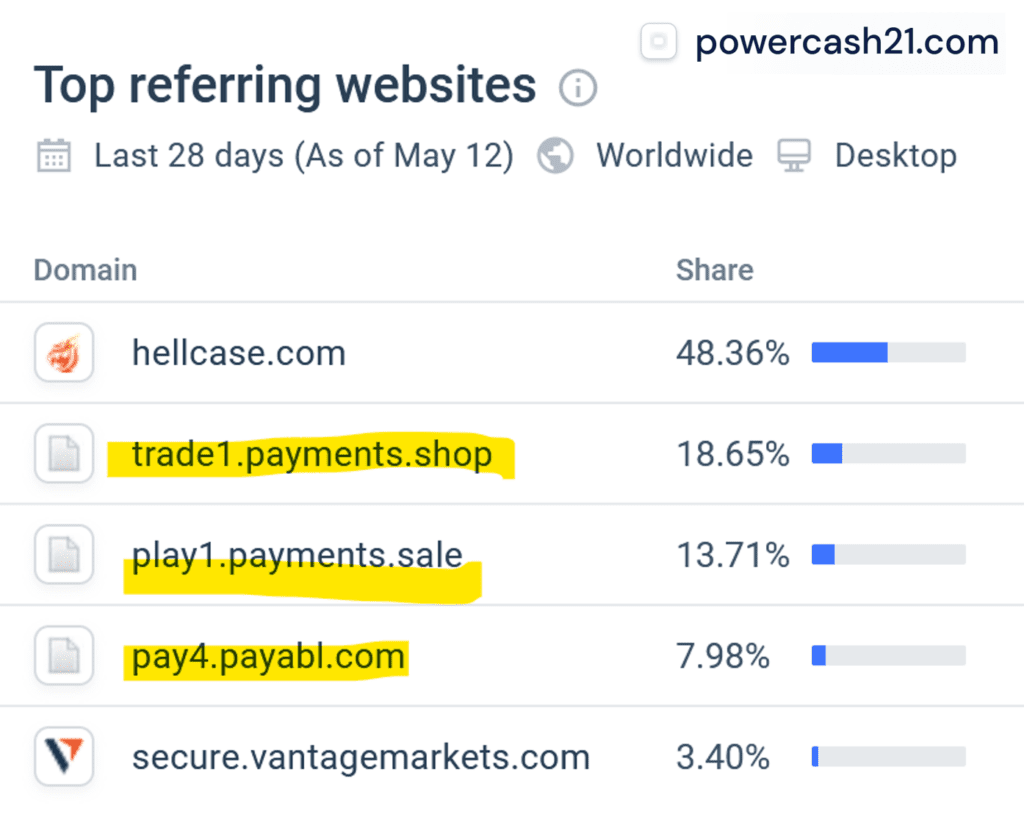Click the 48.36% share progress bar

(889, 353)
